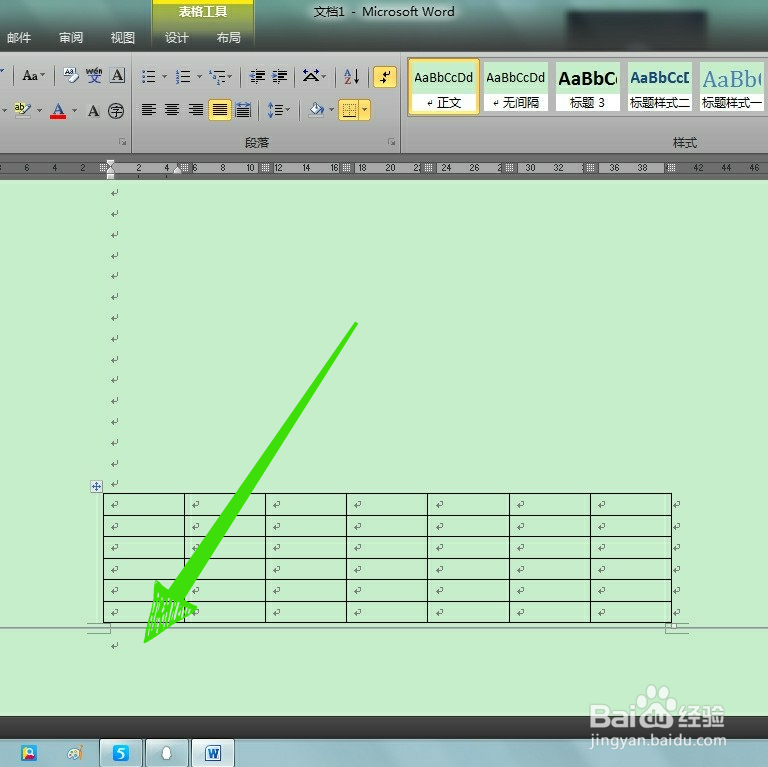
Task: Sort with the A-Z sort icon
Action: (x=351, y=76)
